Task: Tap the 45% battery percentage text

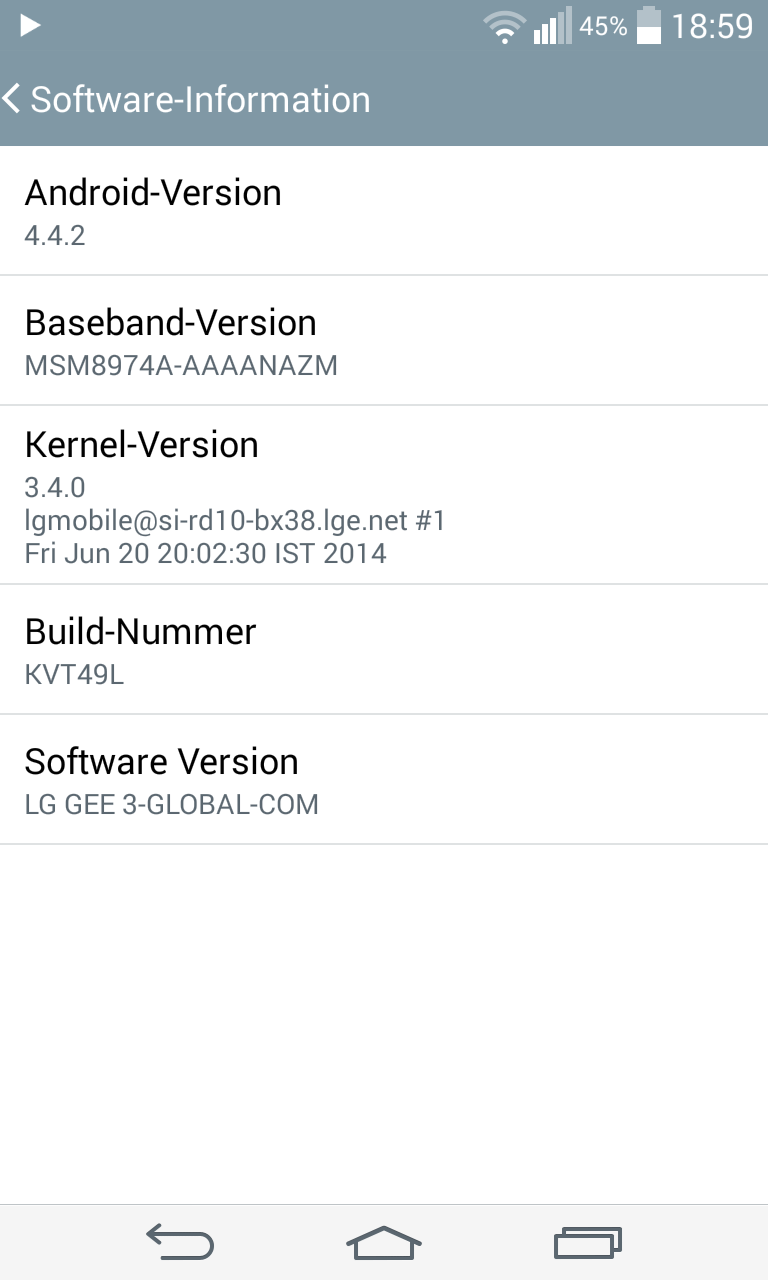Action: coord(603,27)
